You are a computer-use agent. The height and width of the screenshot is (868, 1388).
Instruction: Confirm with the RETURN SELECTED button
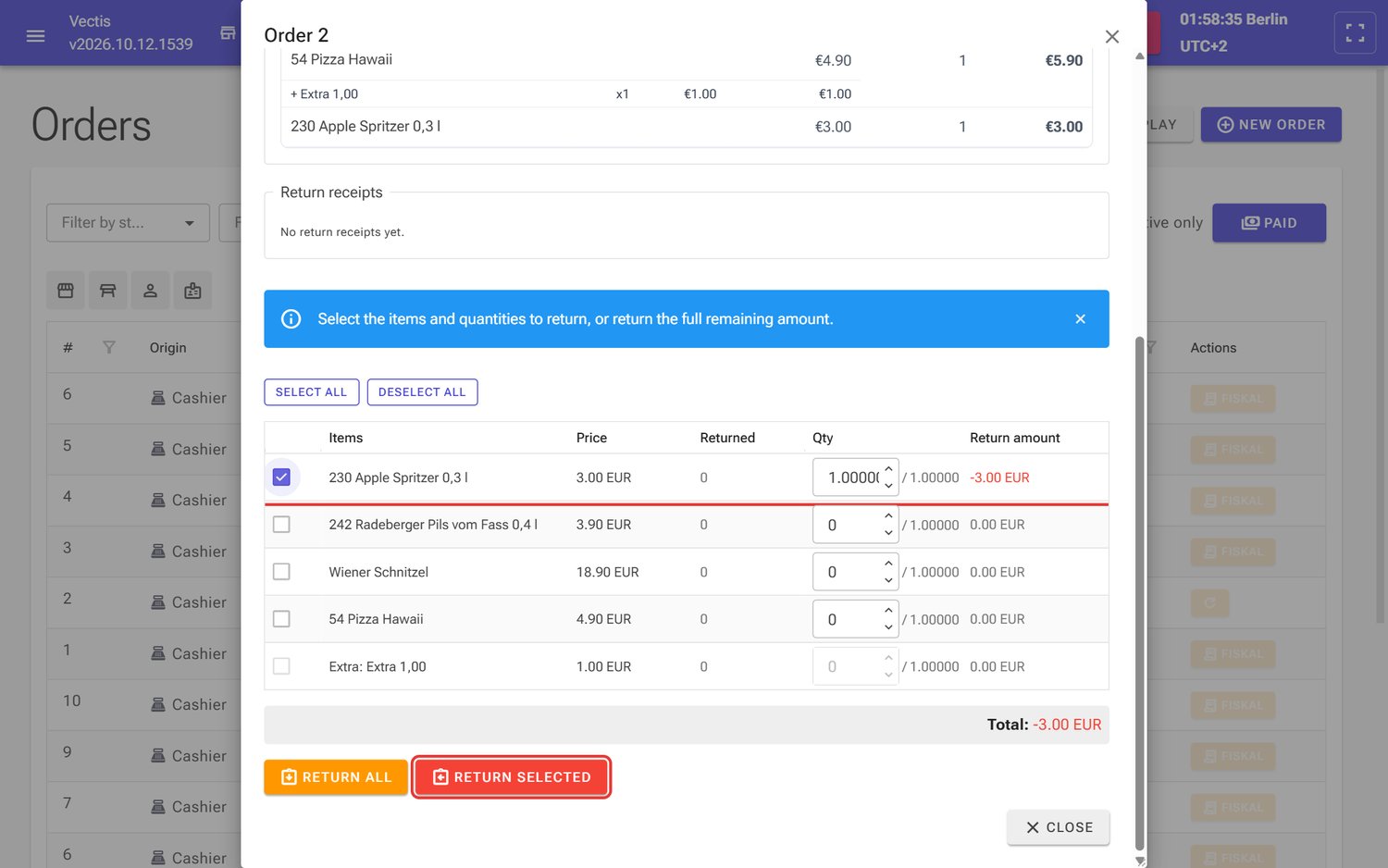click(512, 777)
